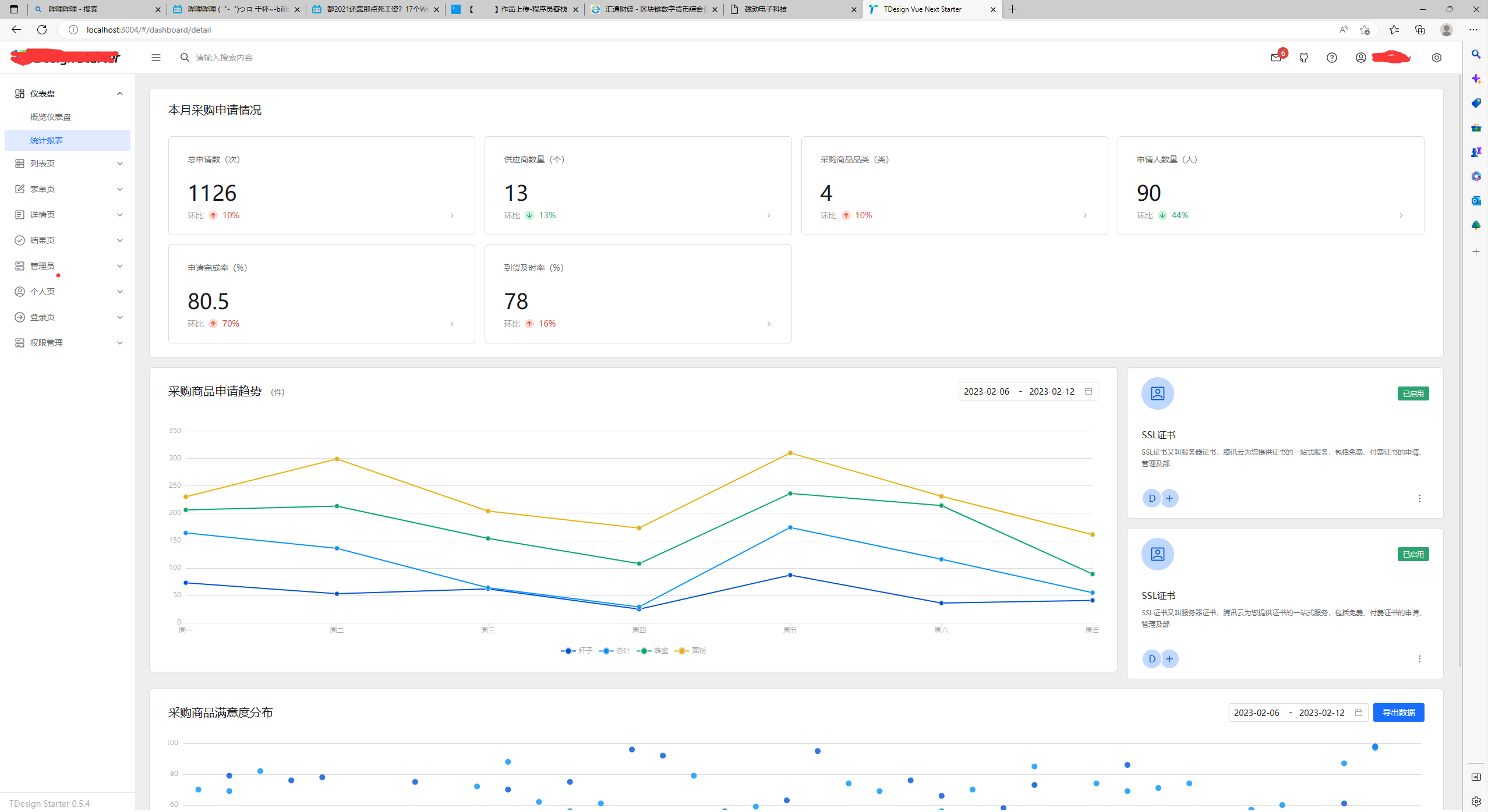Open the notifications mail icon
1488x812 pixels.
tap(1275, 58)
